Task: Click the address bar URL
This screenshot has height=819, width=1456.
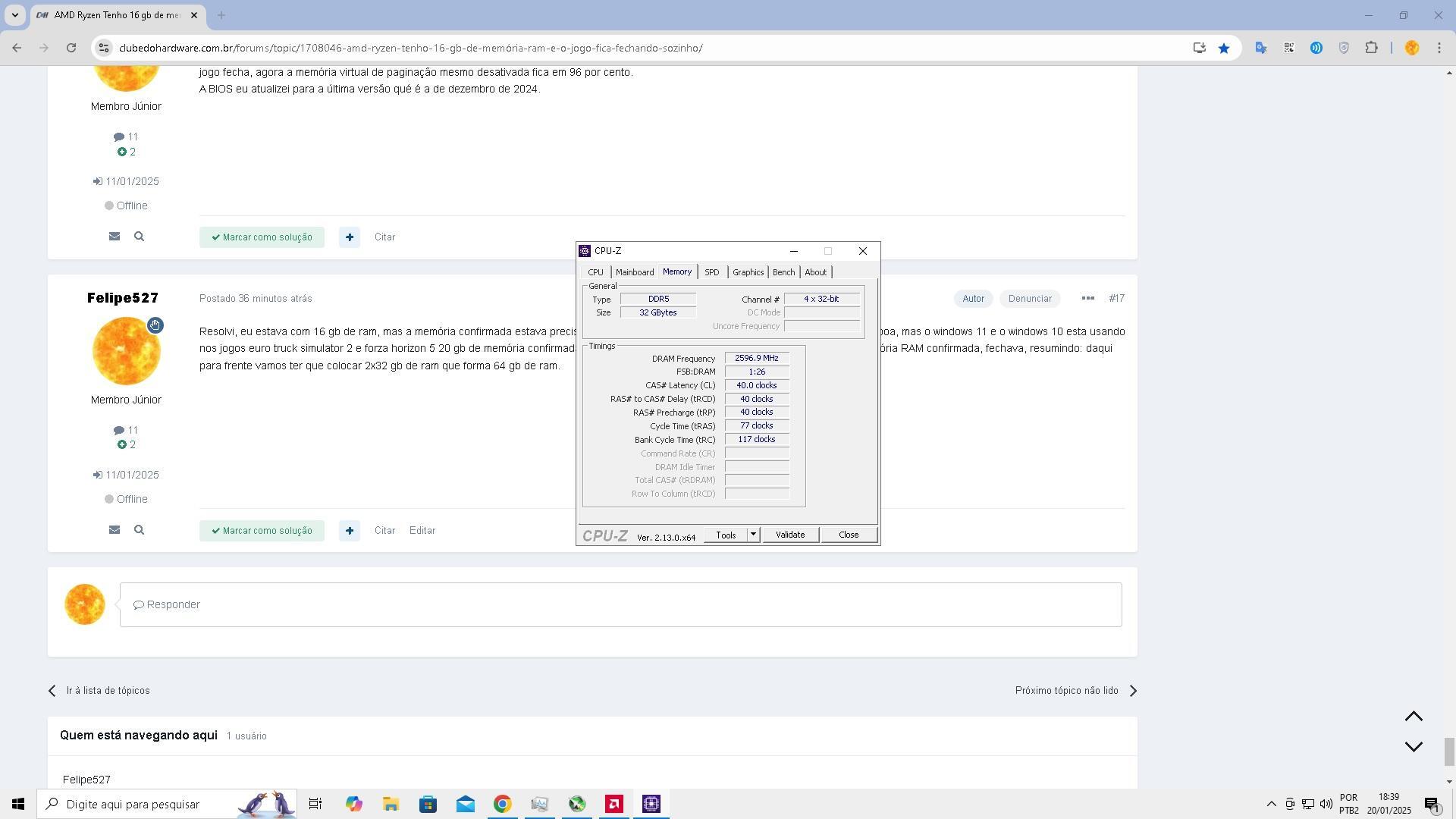Action: point(410,48)
